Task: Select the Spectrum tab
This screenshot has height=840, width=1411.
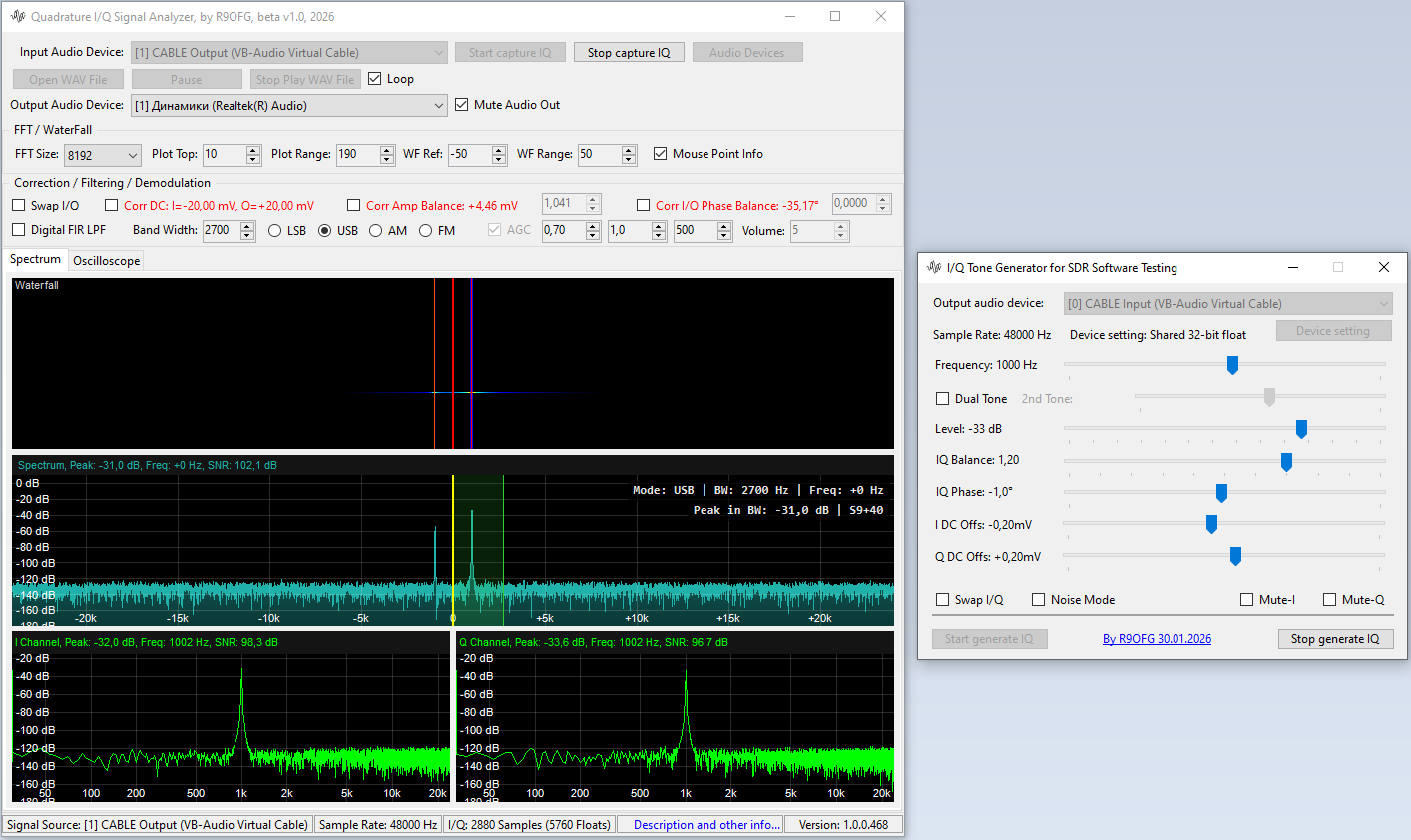Action: pos(35,259)
